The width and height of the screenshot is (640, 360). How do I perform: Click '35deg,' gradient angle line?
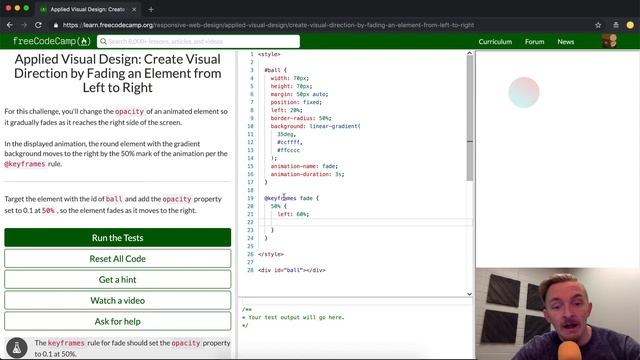(x=287, y=134)
